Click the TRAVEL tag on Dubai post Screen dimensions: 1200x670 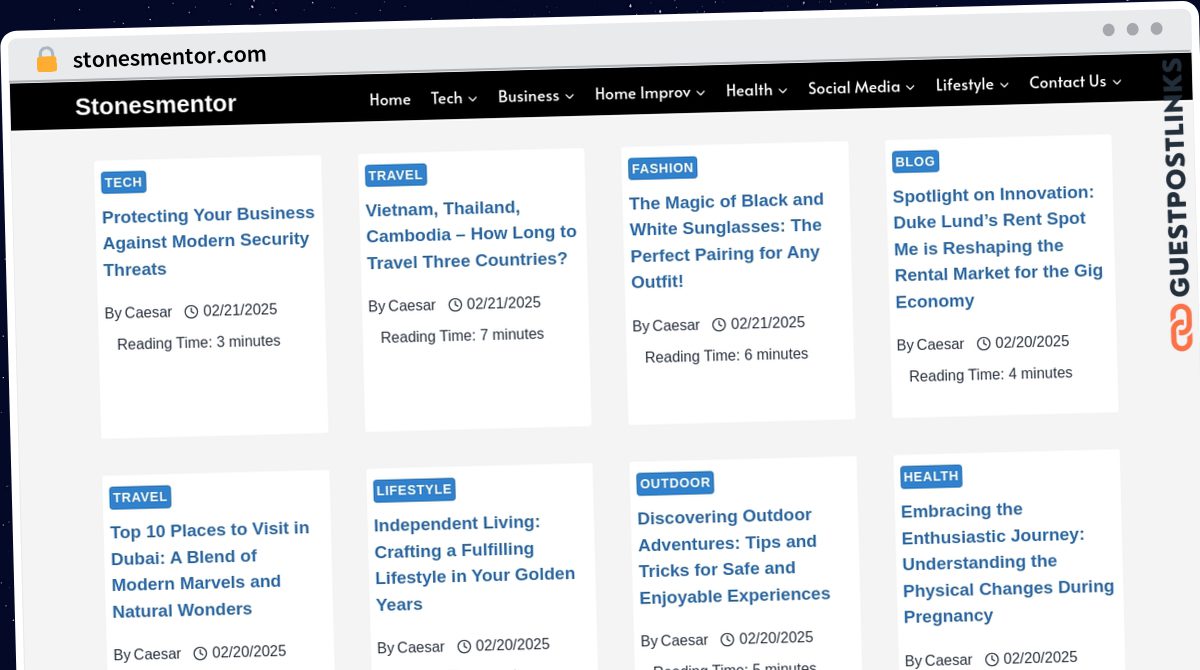pos(140,497)
